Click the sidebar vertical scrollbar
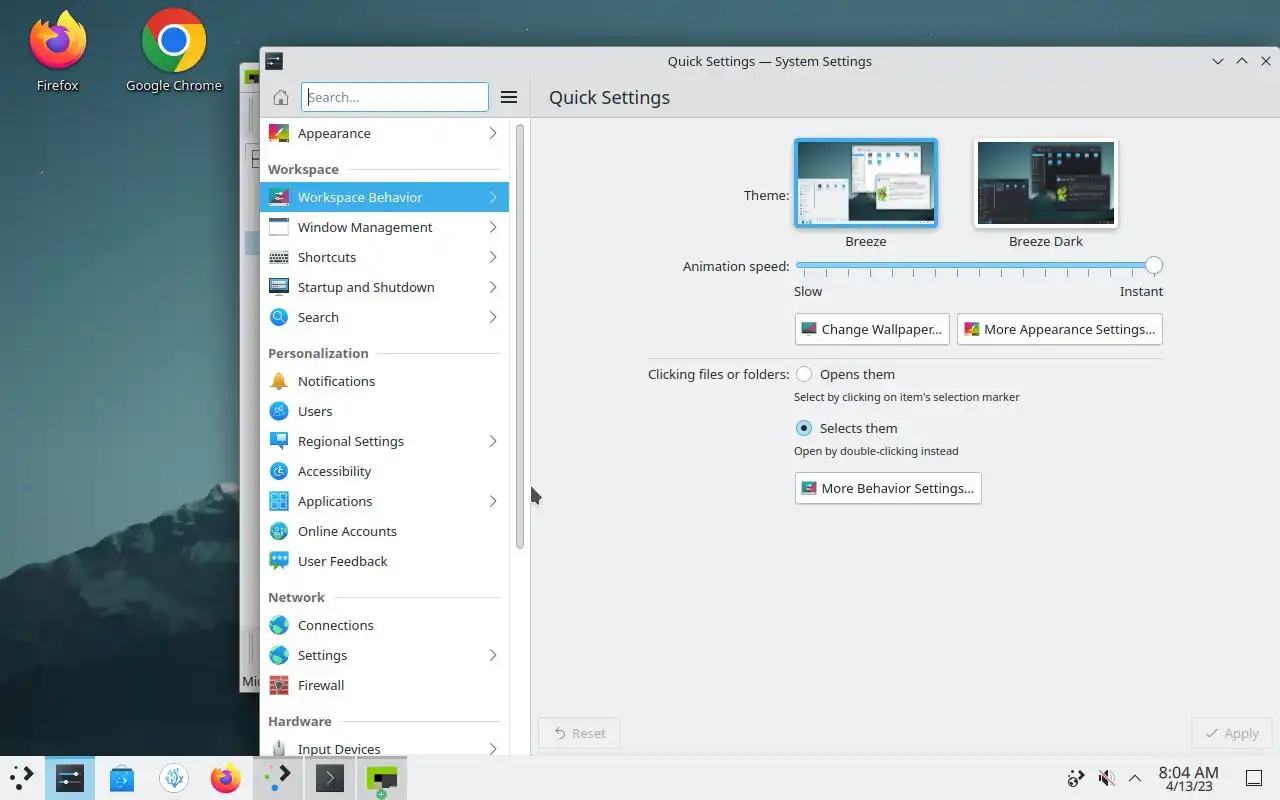The image size is (1280, 800). point(520,336)
